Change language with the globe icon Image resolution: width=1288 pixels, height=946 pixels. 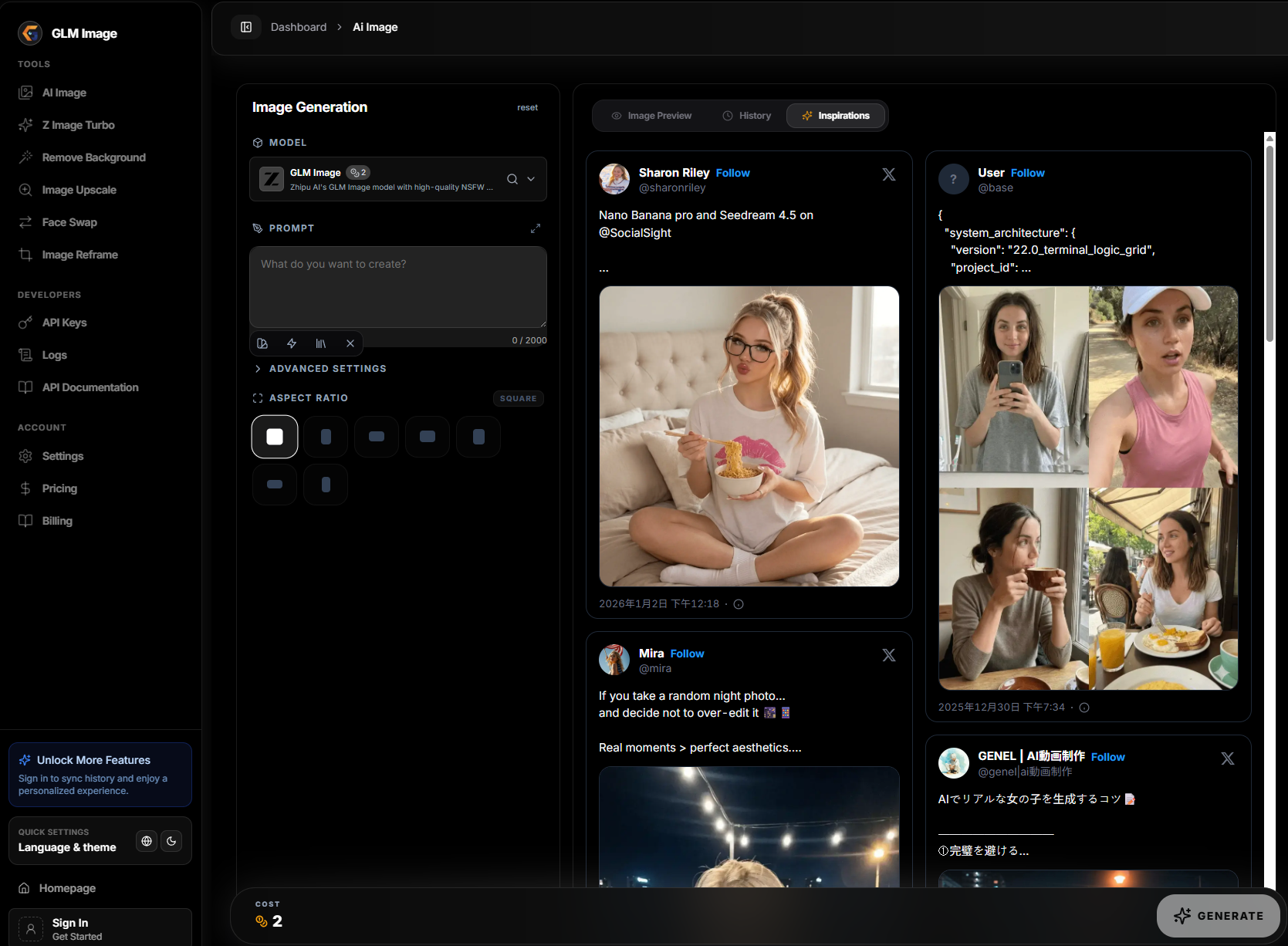[147, 841]
